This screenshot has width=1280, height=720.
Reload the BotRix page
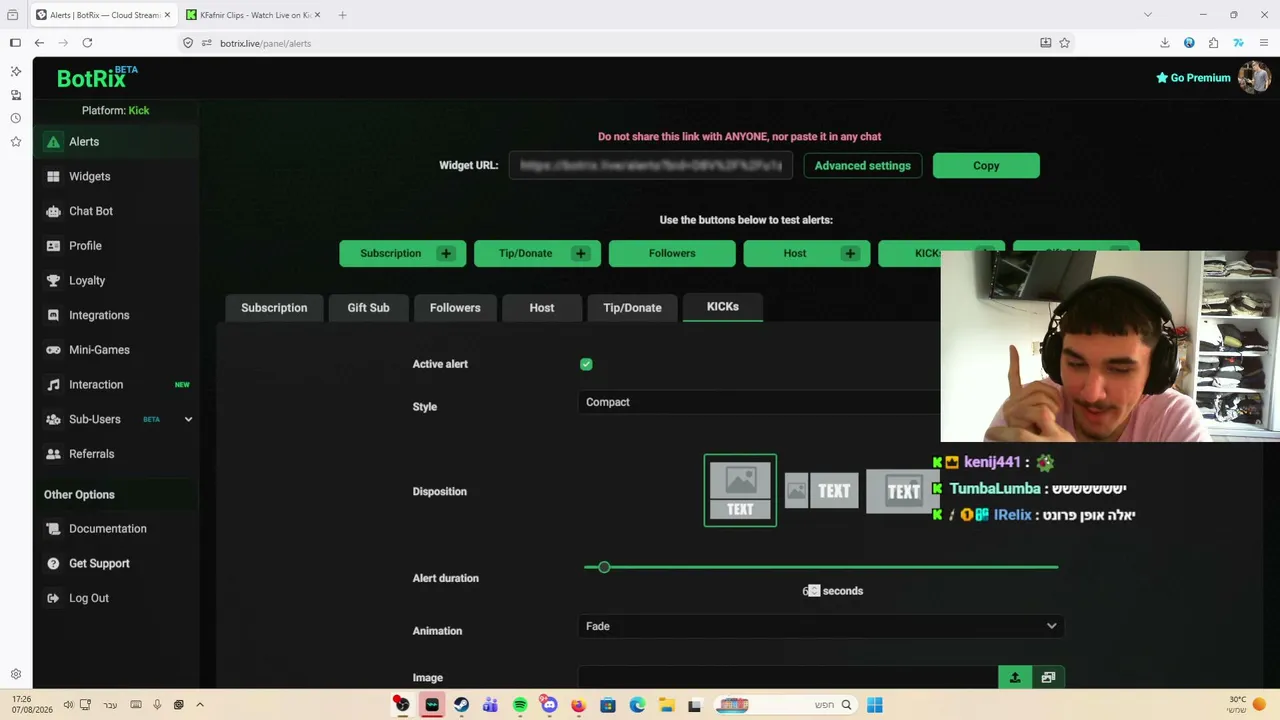(x=87, y=43)
